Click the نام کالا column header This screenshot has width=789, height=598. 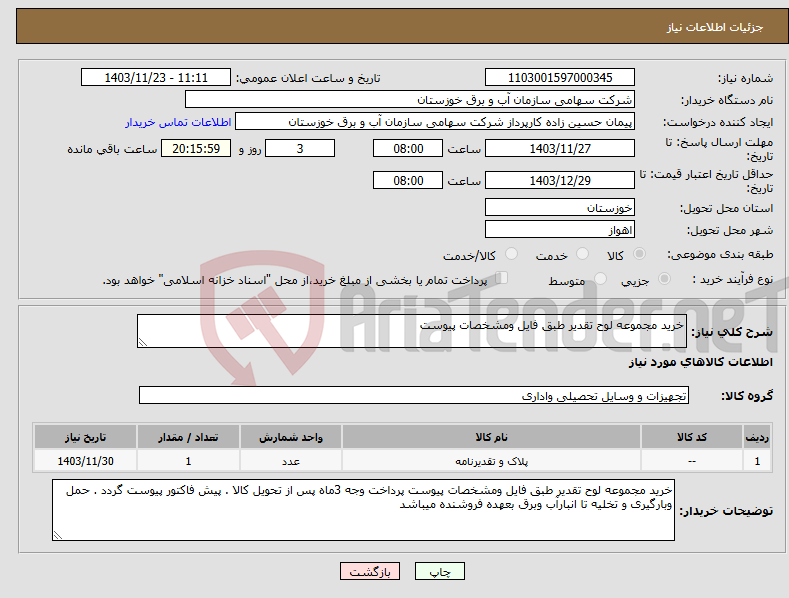tap(491, 437)
